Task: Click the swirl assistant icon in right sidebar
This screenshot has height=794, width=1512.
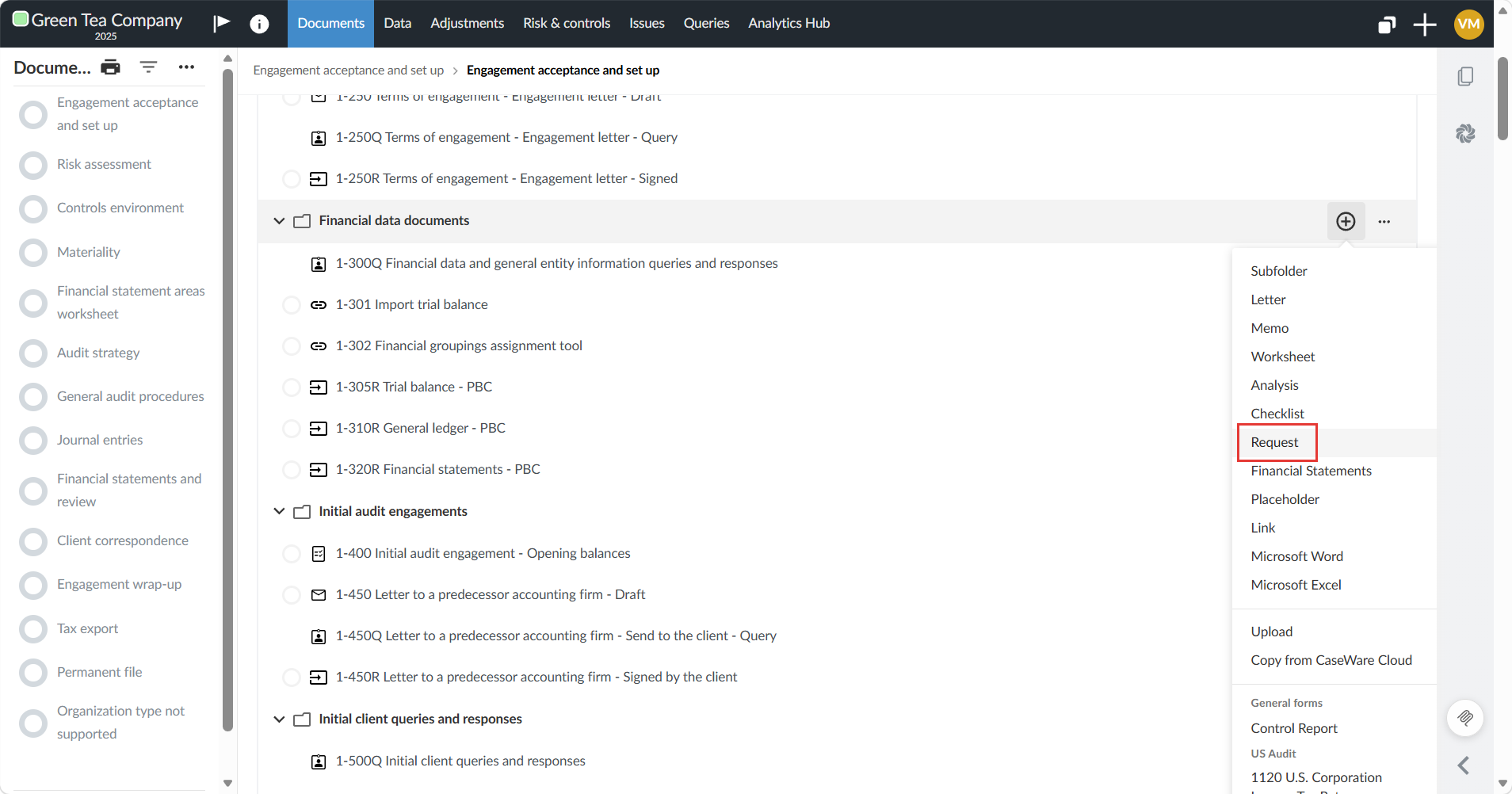Action: 1465,133
